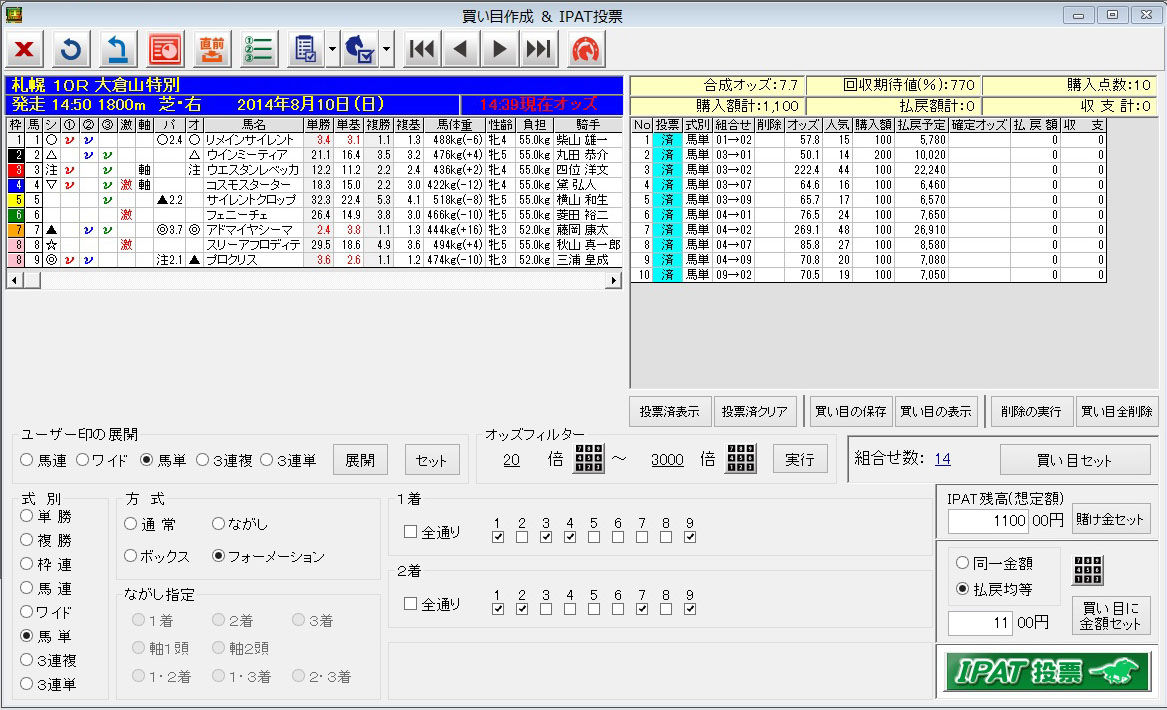1167x710 pixels.
Task: Click odds filter lower value 20
Action: point(511,460)
